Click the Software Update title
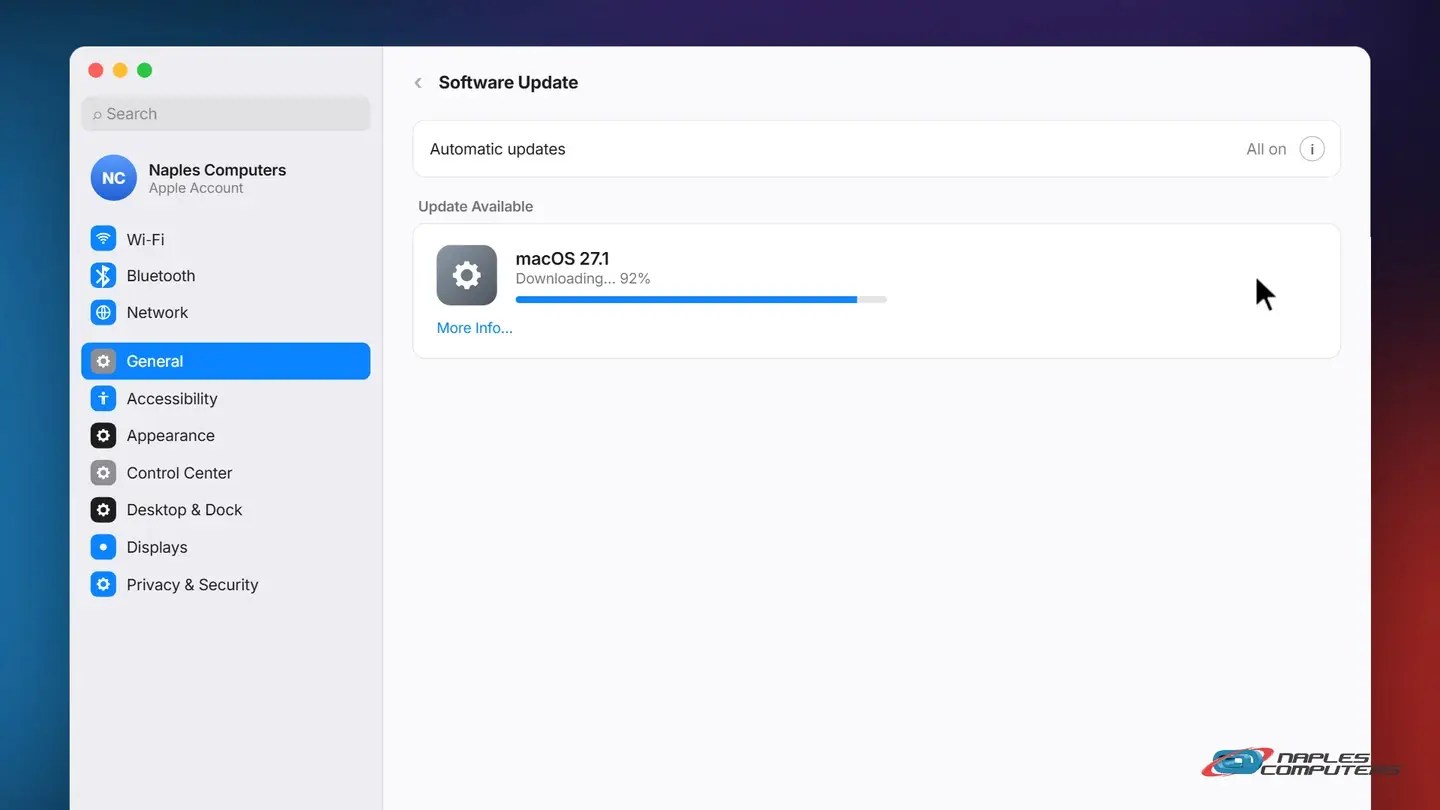1440x810 pixels. [x=508, y=83]
